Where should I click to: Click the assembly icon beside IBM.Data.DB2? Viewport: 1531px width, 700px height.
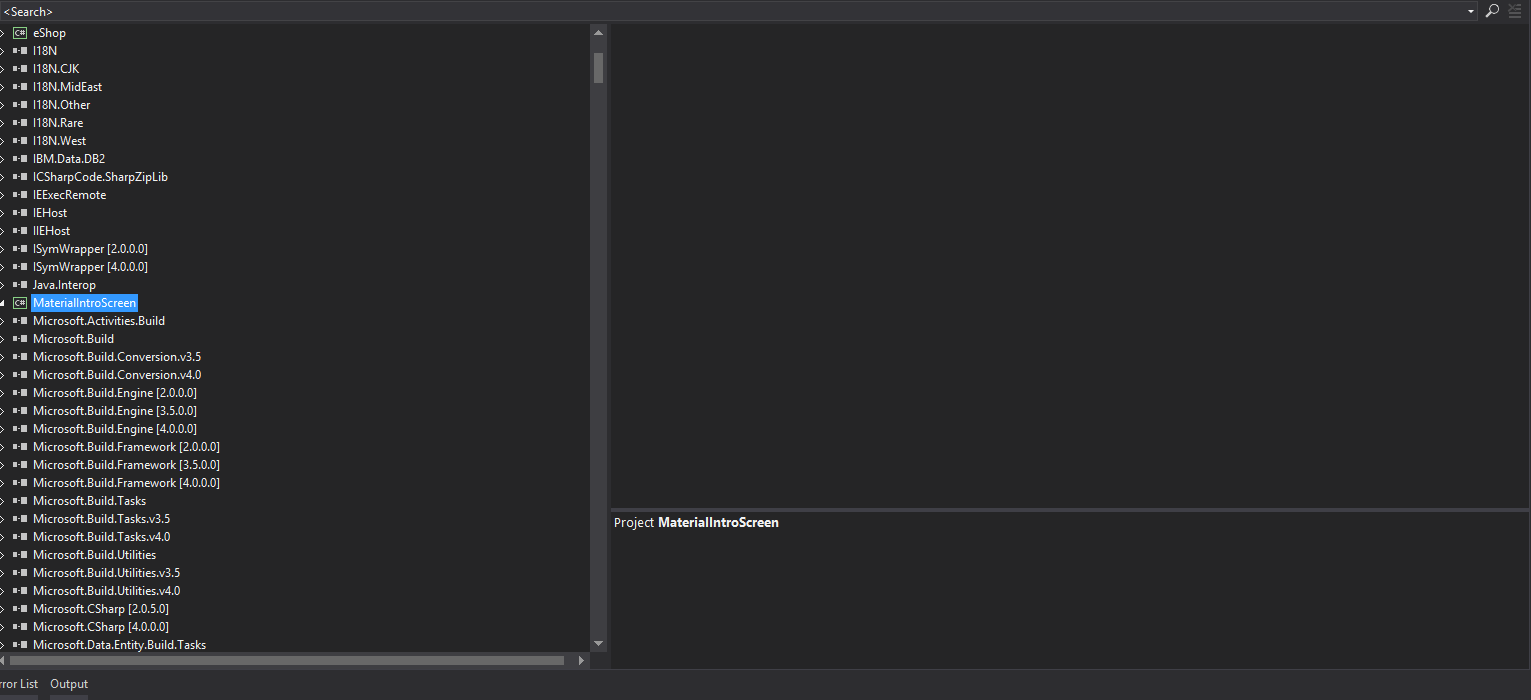(x=20, y=159)
